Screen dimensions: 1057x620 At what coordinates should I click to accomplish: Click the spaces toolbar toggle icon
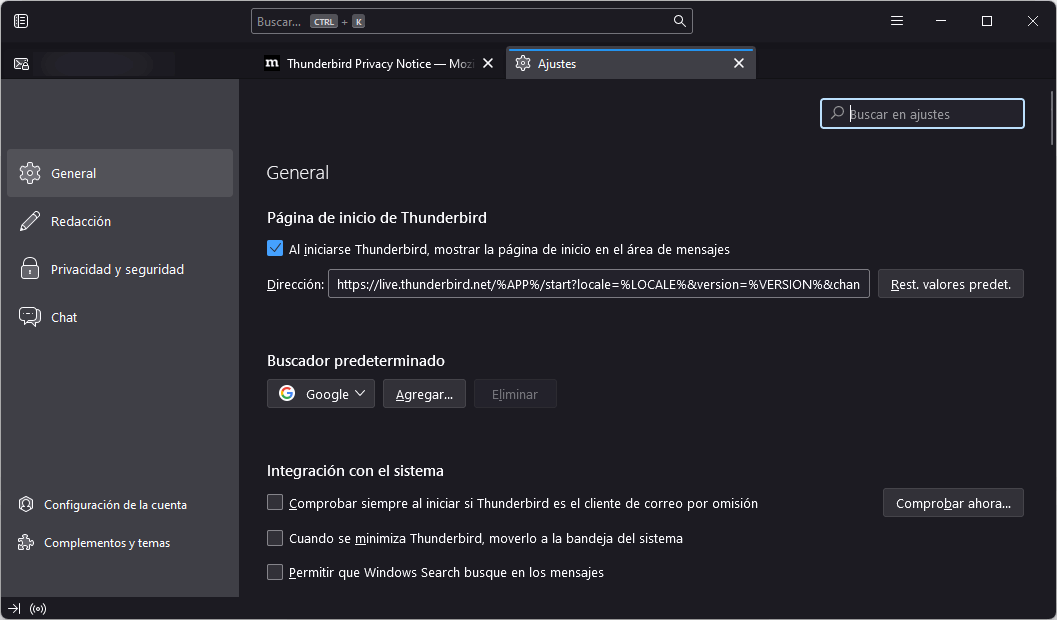pyautogui.click(x=21, y=21)
